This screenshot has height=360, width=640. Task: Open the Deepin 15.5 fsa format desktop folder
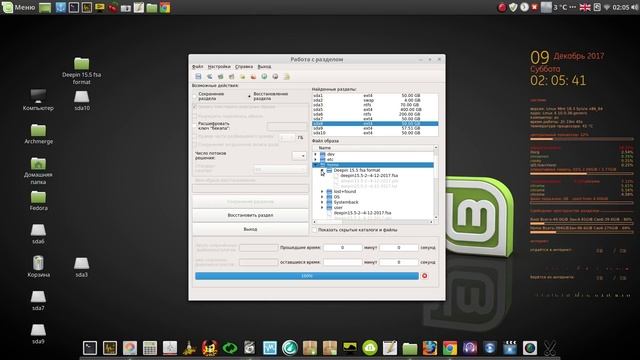(82, 70)
